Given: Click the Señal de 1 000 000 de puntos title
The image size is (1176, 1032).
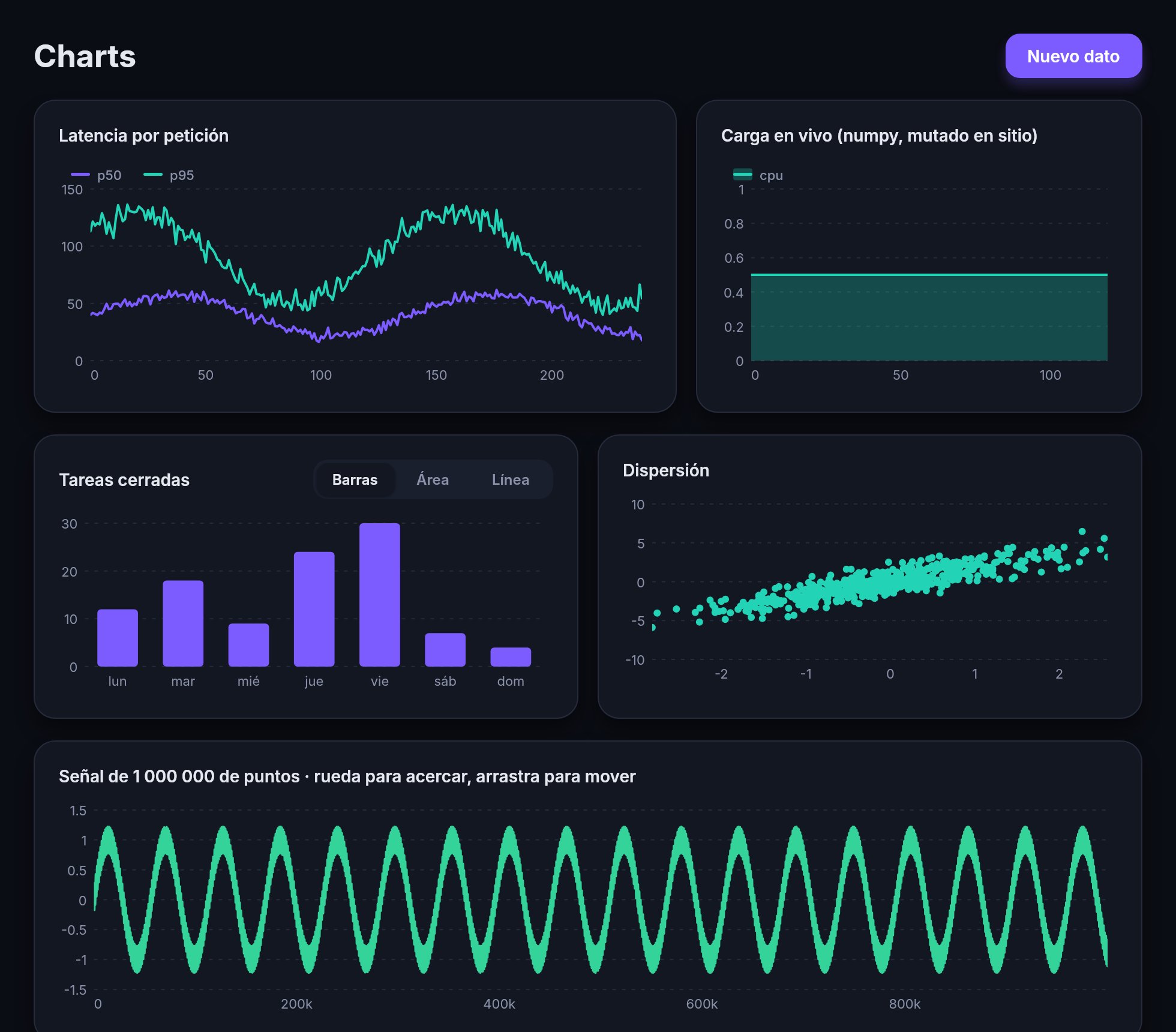Looking at the screenshot, I should click(x=347, y=776).
